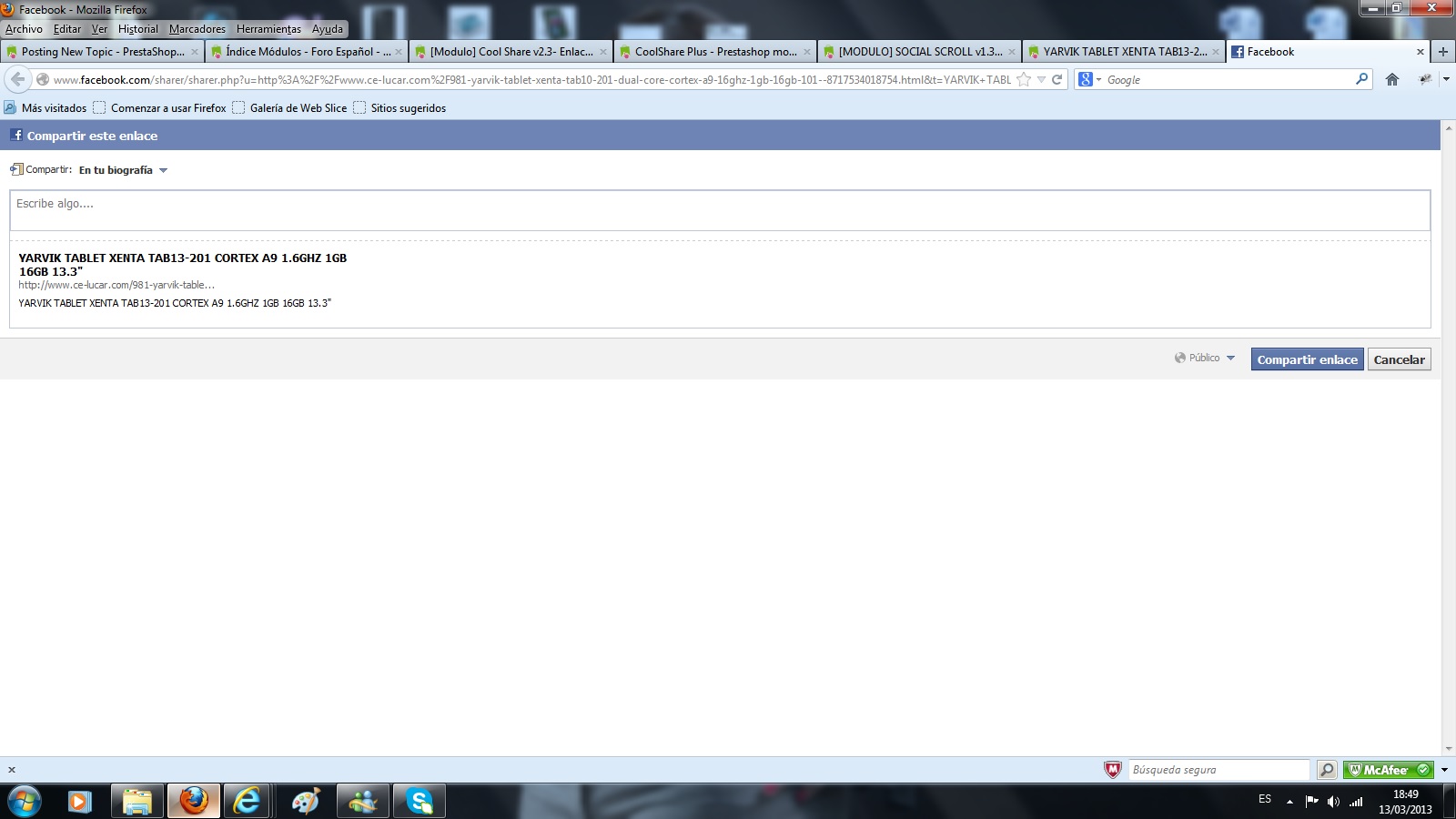Click the 'Escribe algo...' text box
This screenshot has width=1456, height=819.
point(720,211)
